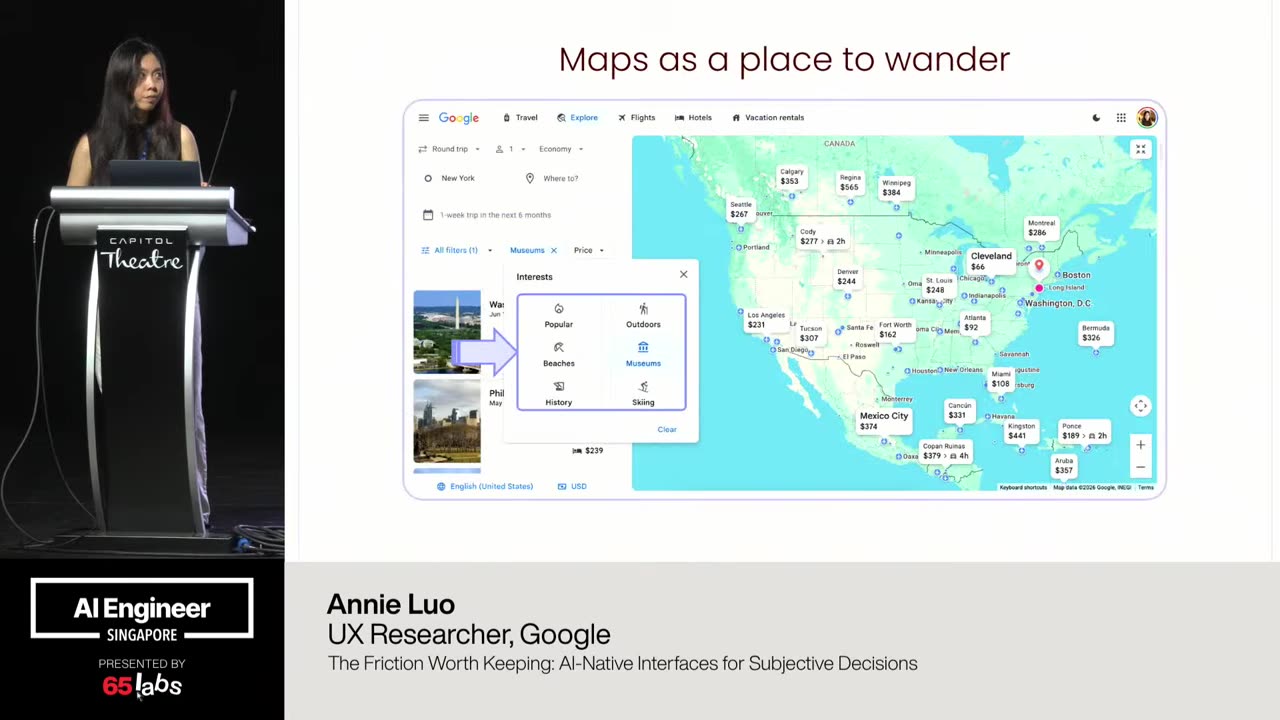Open the Economy class dropdown
This screenshot has width=1280, height=720.
point(561,149)
